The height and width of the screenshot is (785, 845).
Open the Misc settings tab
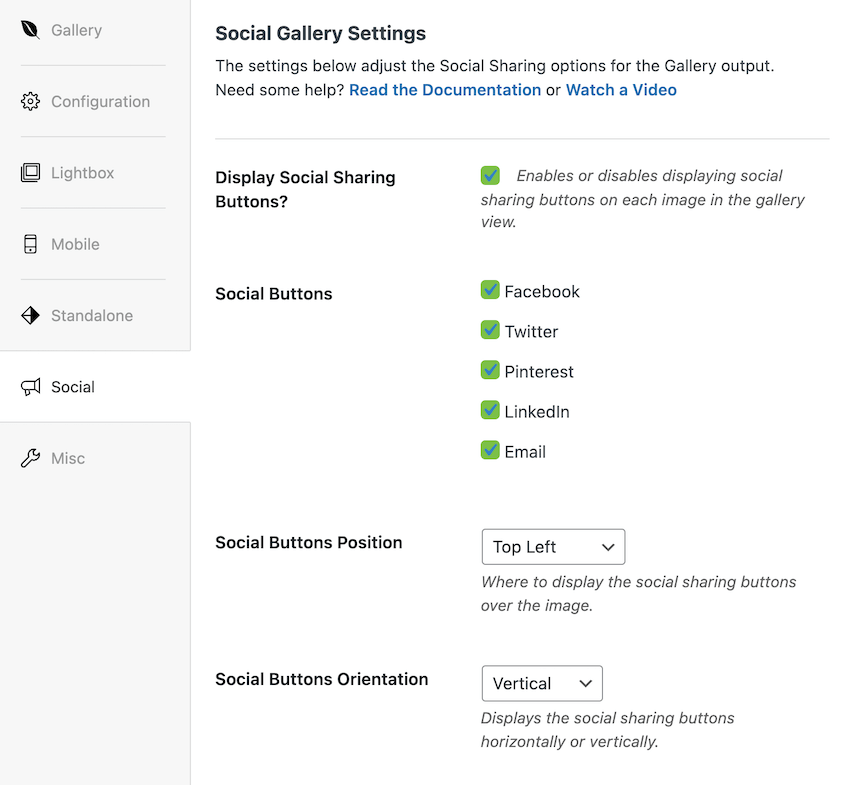coord(68,459)
